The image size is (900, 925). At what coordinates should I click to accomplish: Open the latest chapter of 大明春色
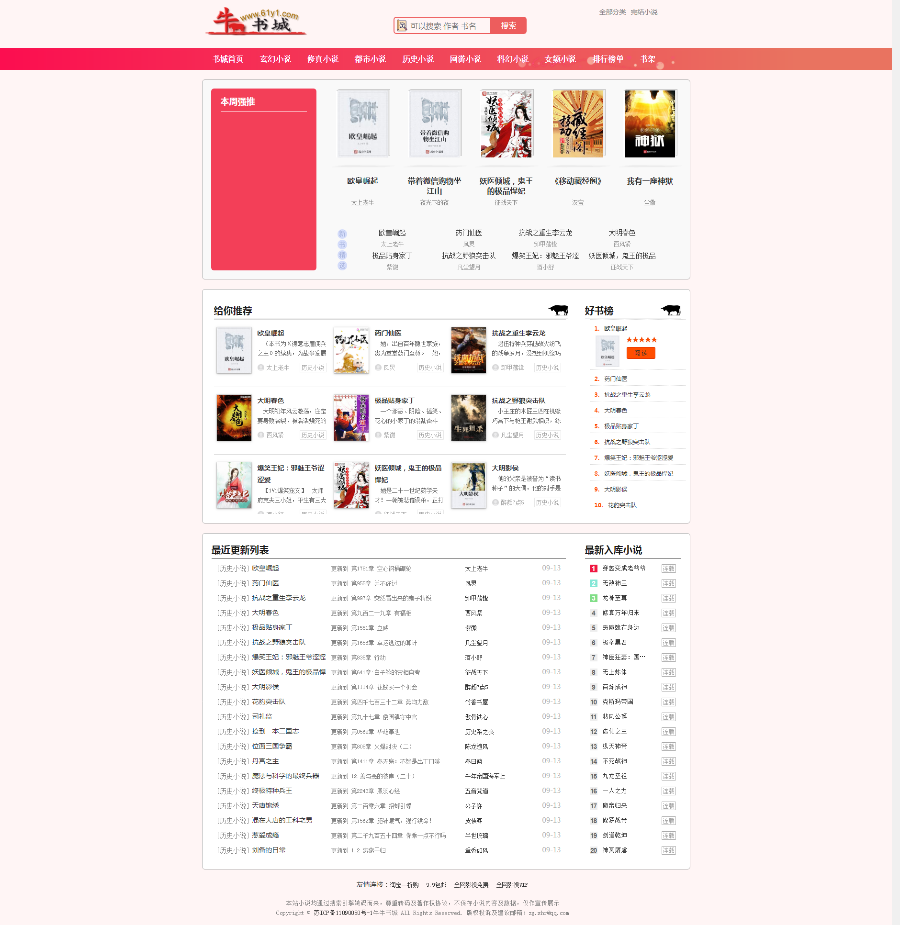(381, 613)
